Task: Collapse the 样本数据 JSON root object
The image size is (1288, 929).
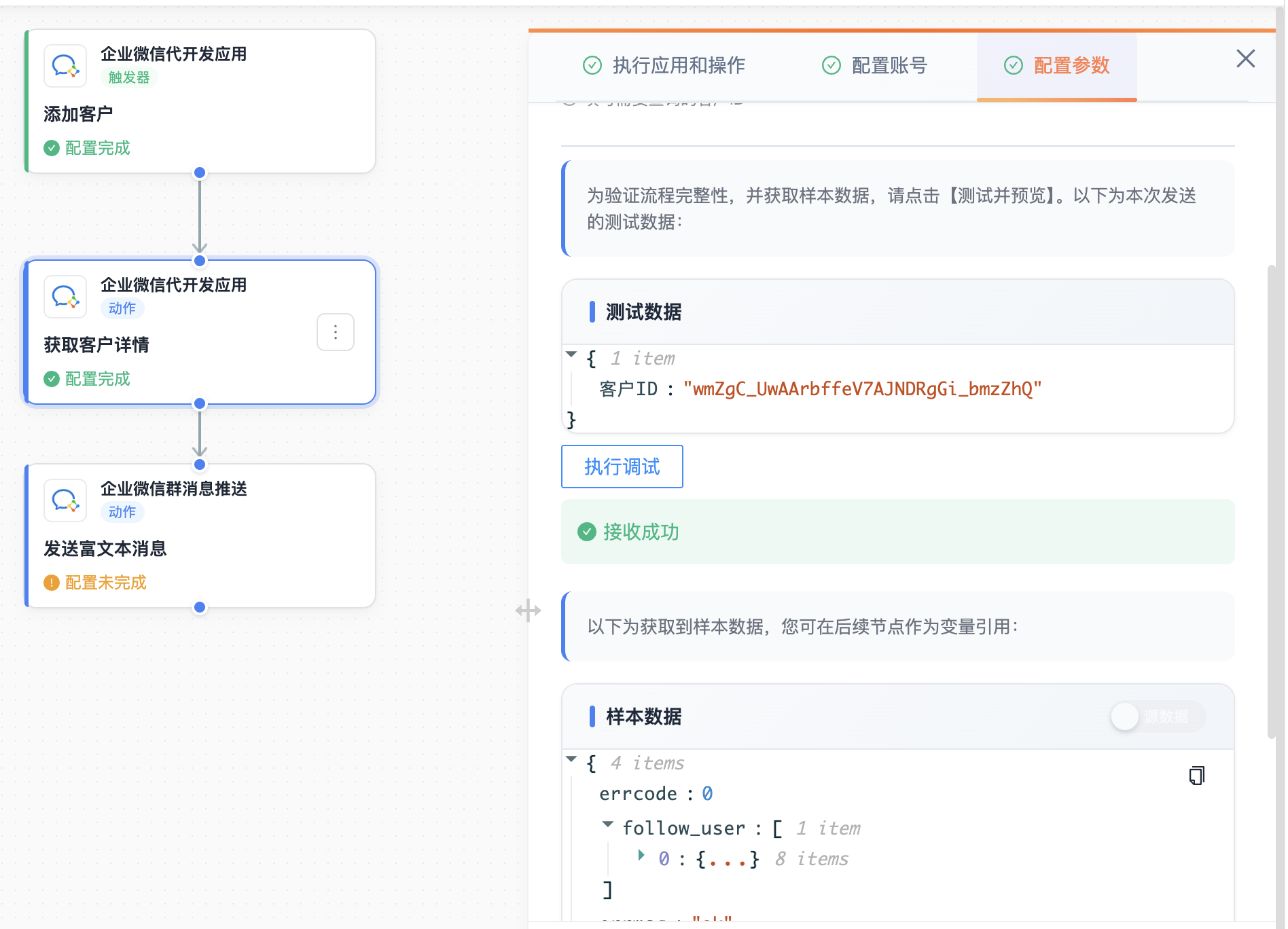Action: pos(571,759)
